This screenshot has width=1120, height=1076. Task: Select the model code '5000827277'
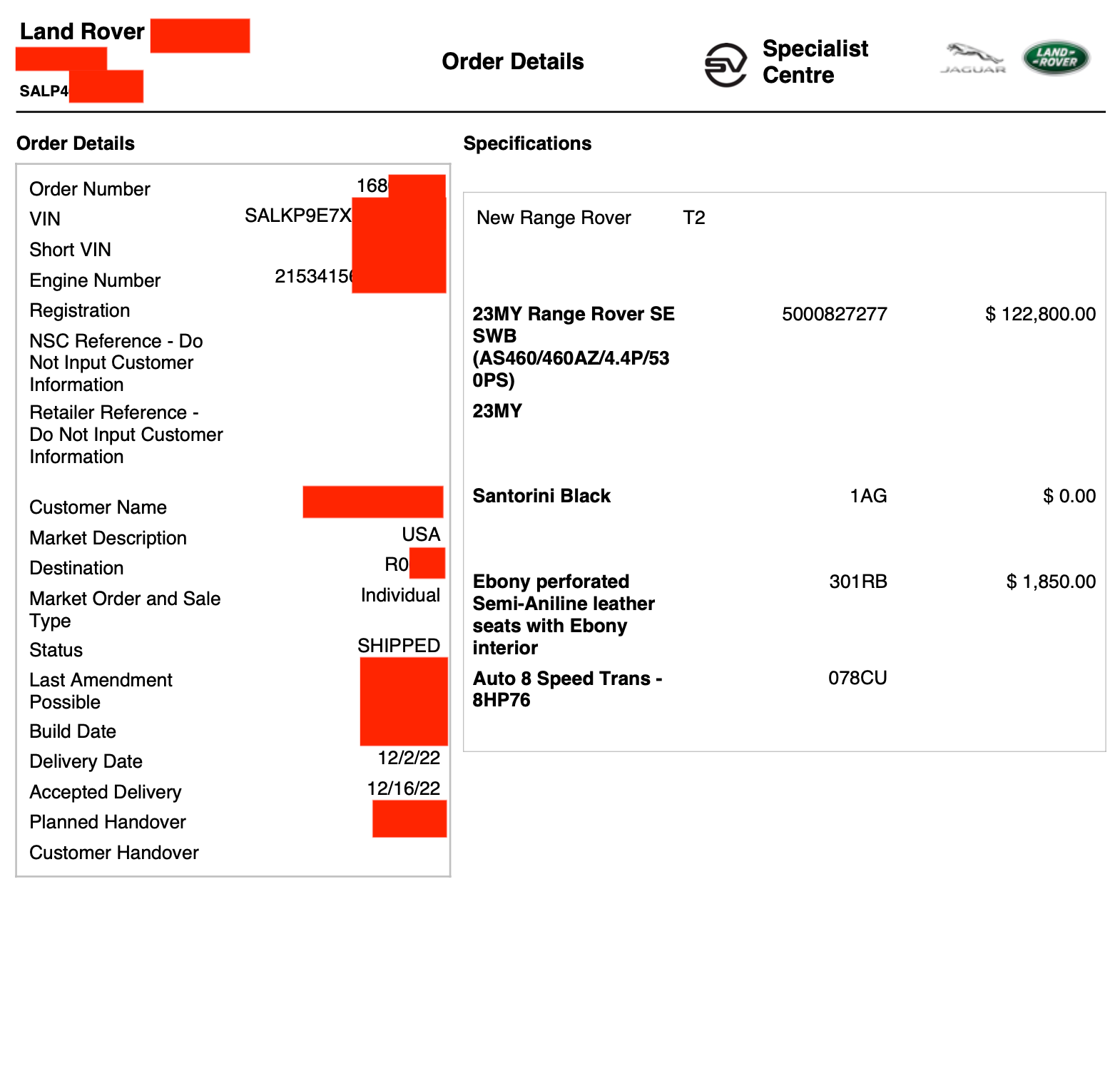click(835, 314)
